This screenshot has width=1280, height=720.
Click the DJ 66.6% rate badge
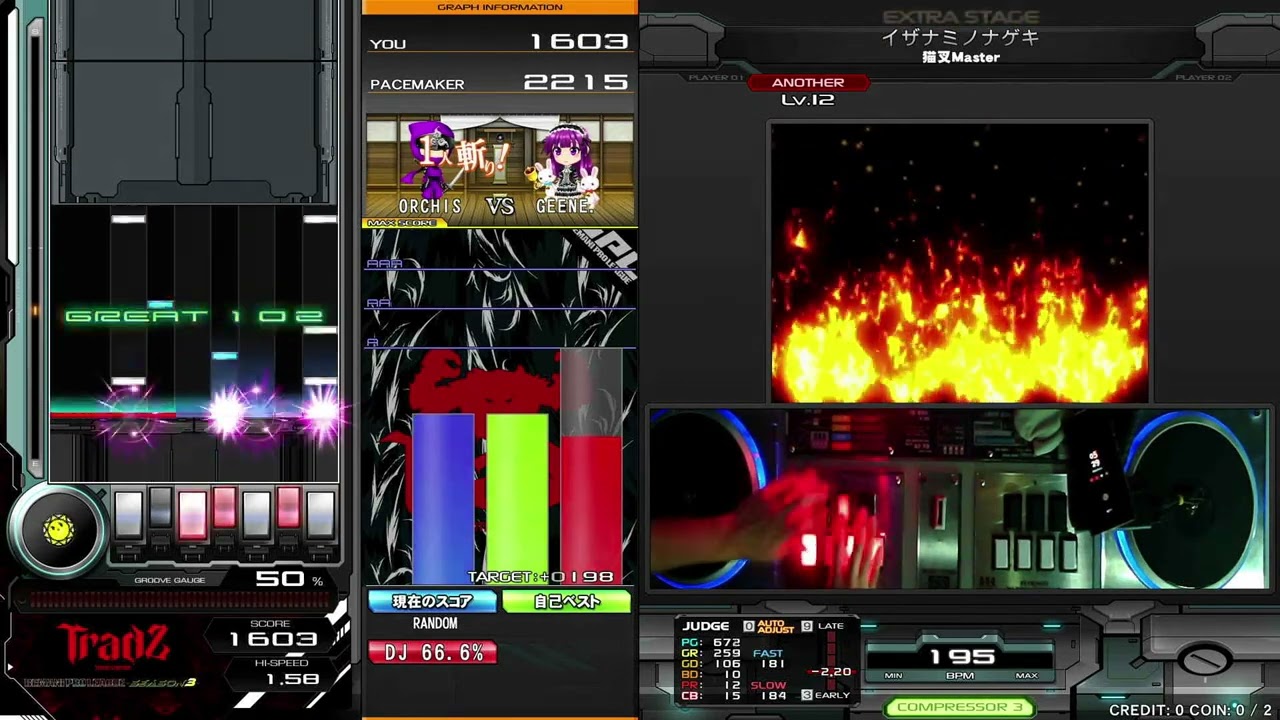(x=433, y=653)
